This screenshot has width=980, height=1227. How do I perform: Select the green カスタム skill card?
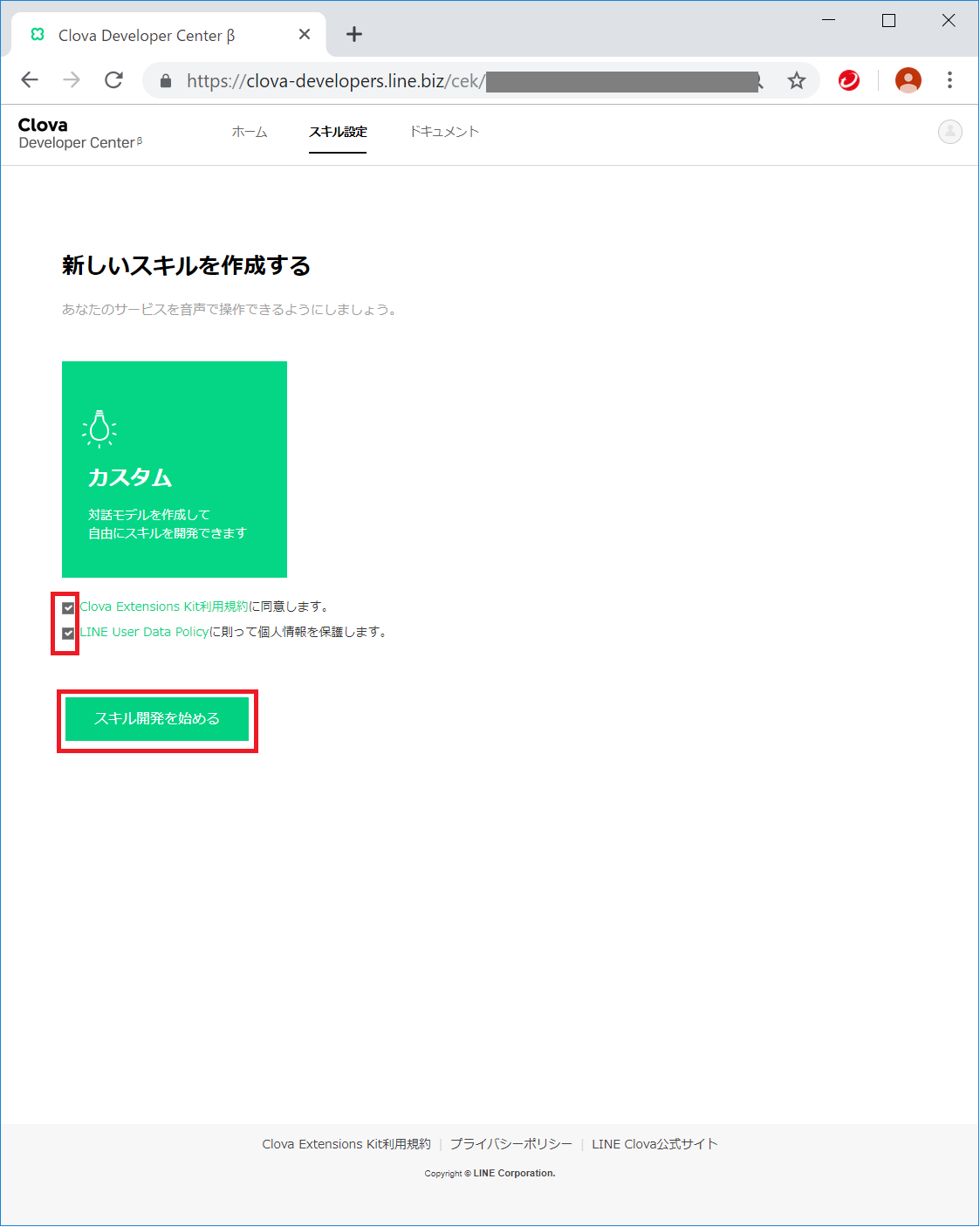(x=175, y=470)
